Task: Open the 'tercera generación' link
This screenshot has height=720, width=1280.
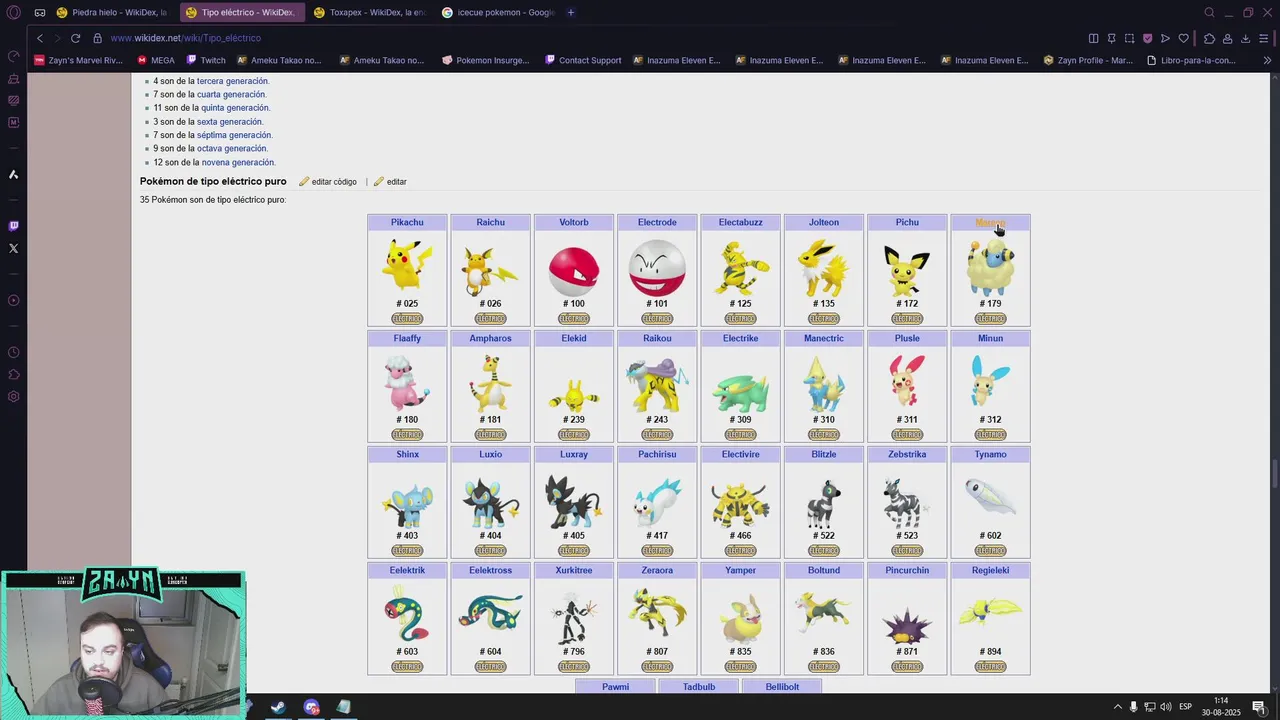Action: tap(232, 81)
